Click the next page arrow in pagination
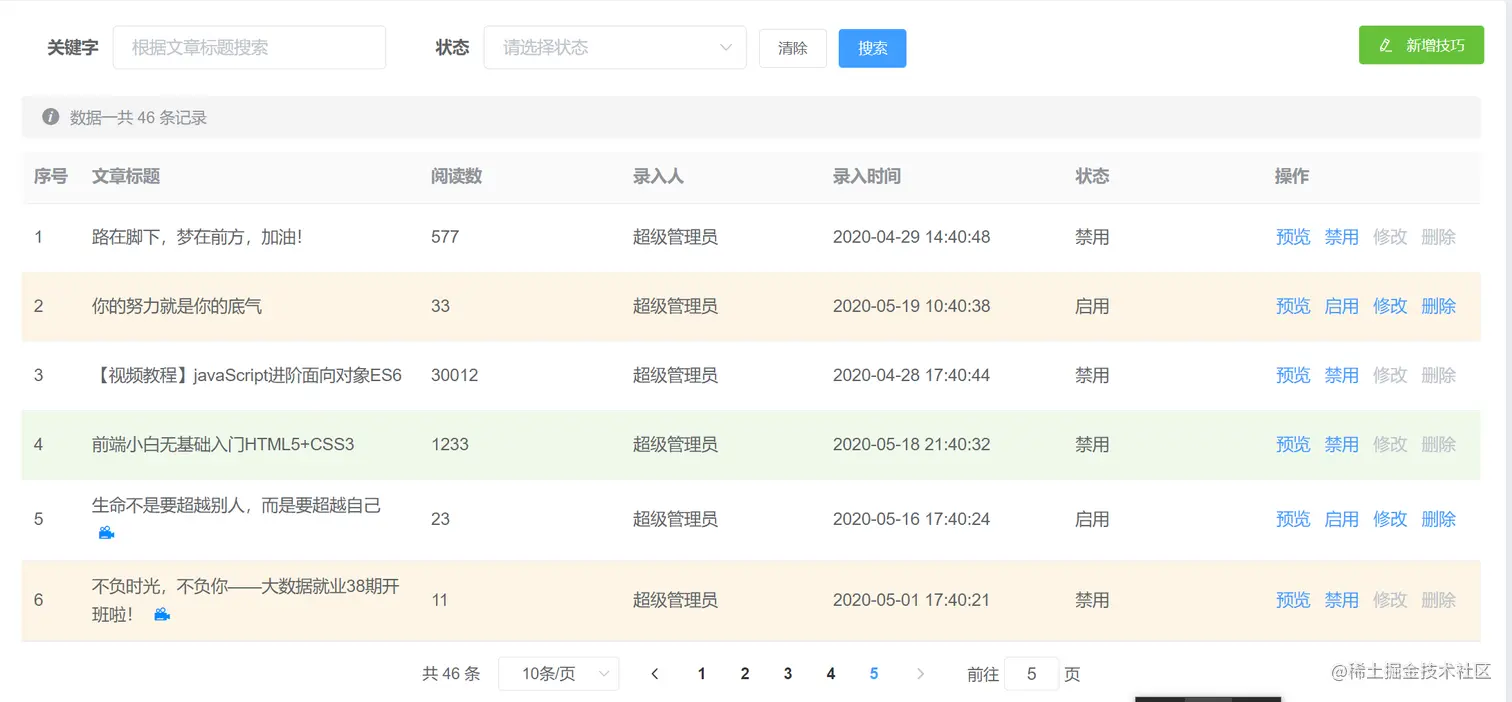The image size is (1512, 702). pyautogui.click(x=921, y=674)
